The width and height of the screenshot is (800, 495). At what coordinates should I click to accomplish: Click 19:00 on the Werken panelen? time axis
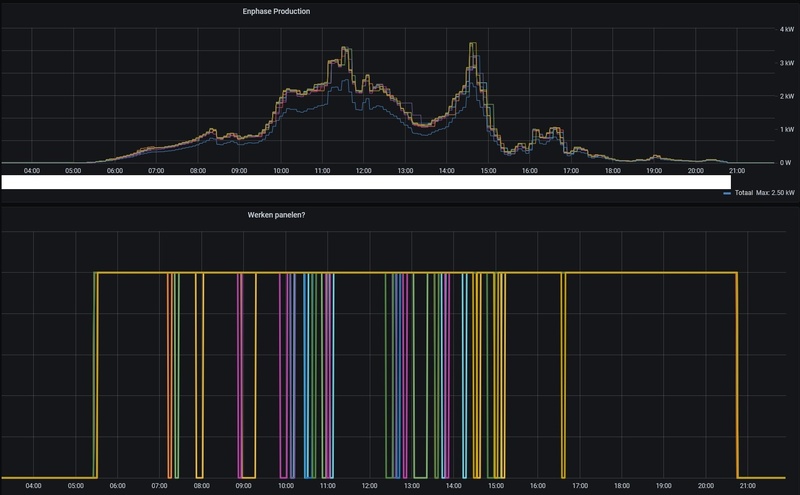pos(664,486)
